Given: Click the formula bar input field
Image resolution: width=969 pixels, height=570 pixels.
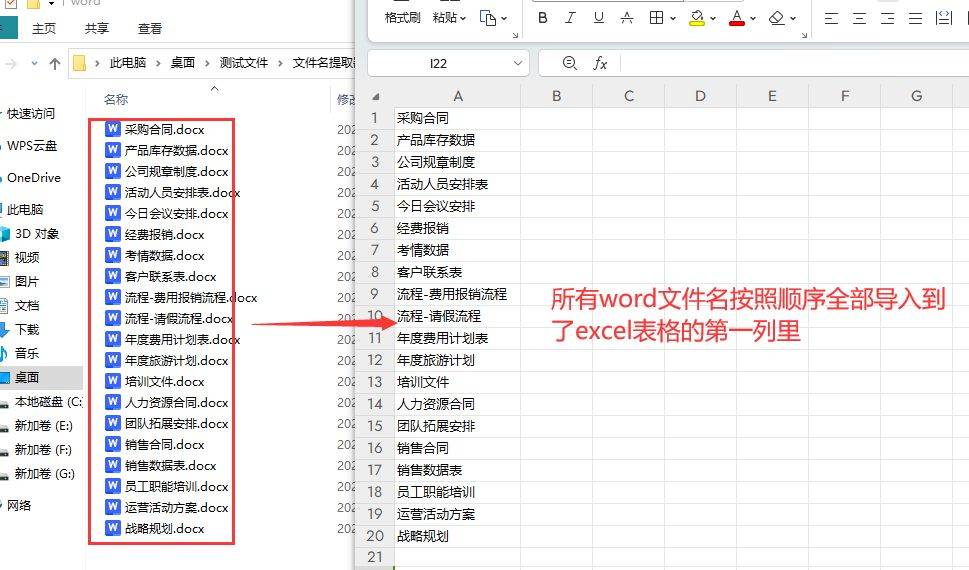Looking at the screenshot, I should point(794,63).
